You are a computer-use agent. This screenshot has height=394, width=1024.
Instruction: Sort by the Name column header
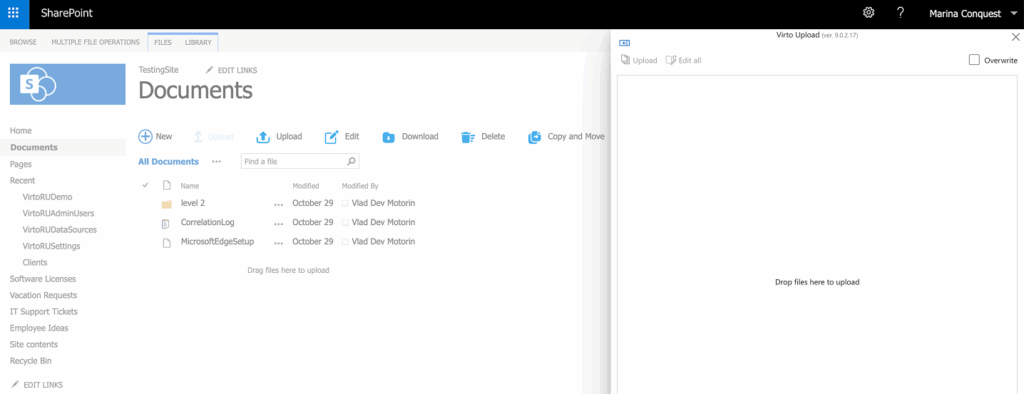tap(190, 186)
